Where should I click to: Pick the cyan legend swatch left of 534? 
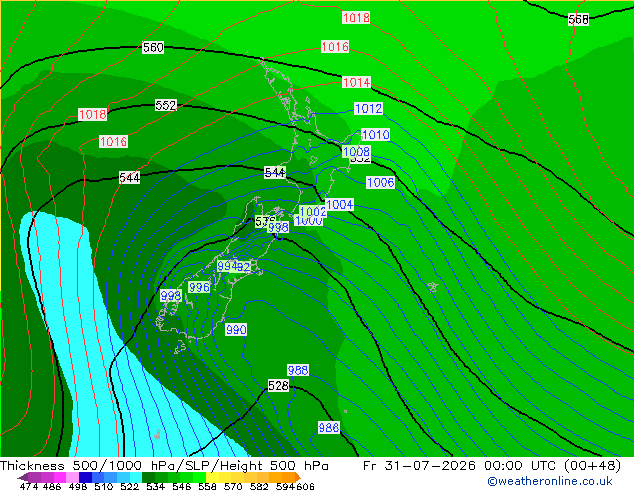136,477
